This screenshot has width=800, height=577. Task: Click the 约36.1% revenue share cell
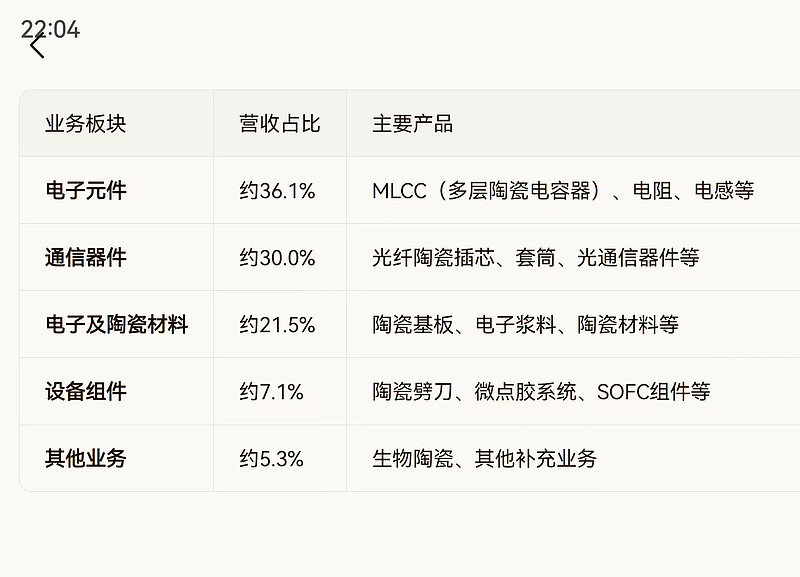point(277,191)
